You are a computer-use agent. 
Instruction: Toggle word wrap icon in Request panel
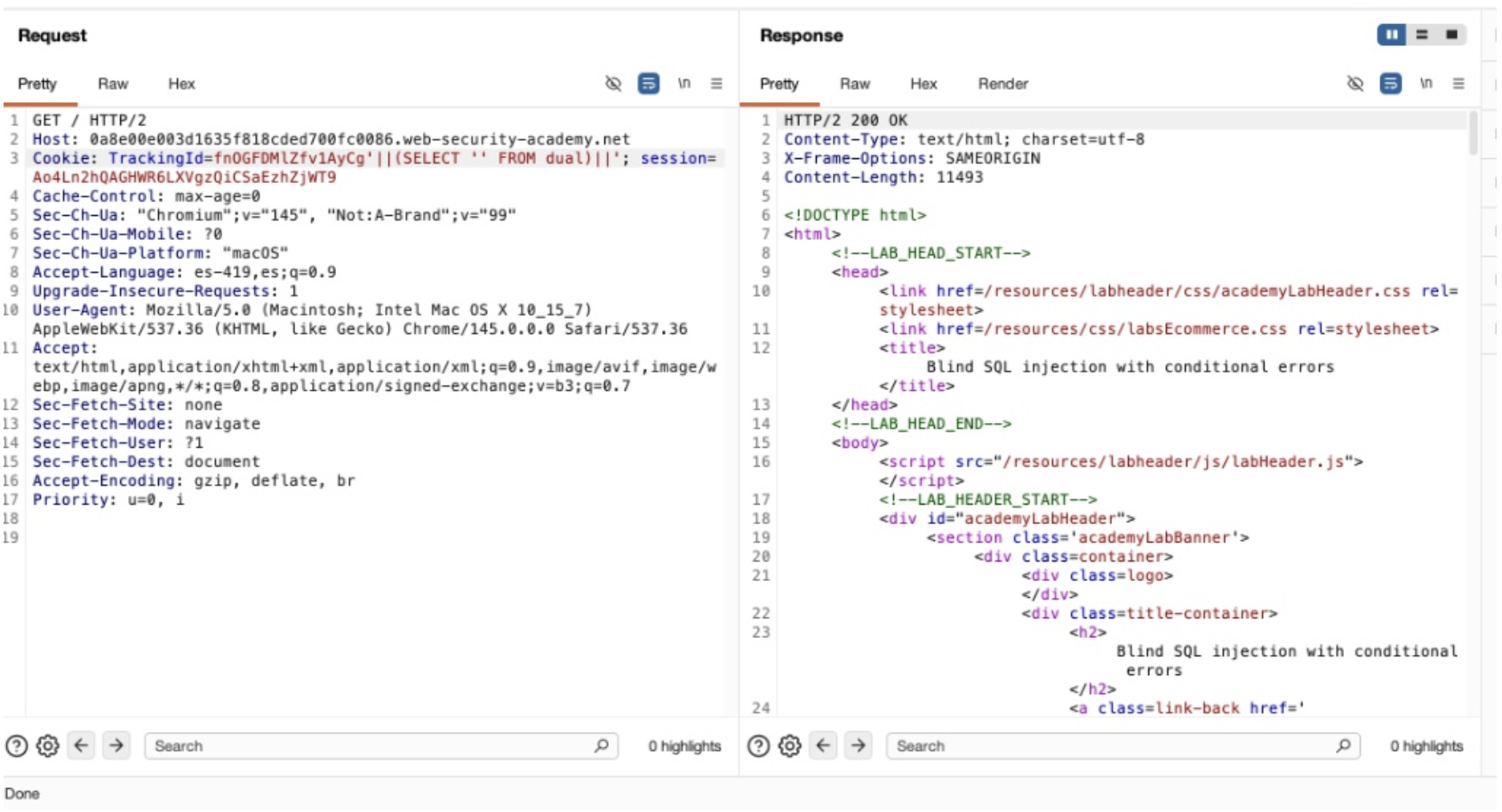(x=649, y=84)
